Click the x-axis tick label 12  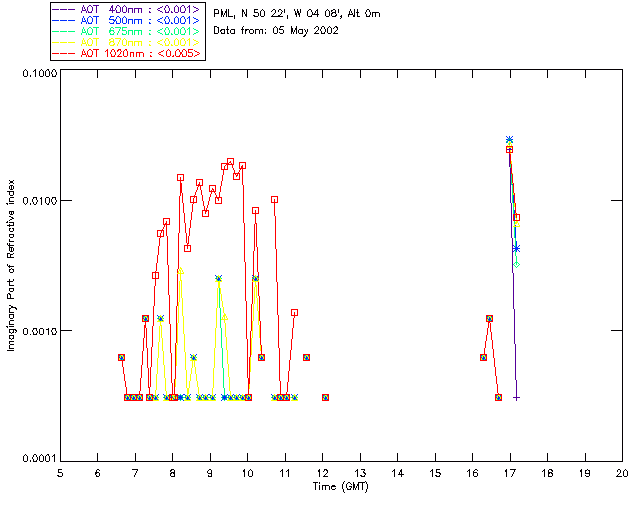pos(322,473)
